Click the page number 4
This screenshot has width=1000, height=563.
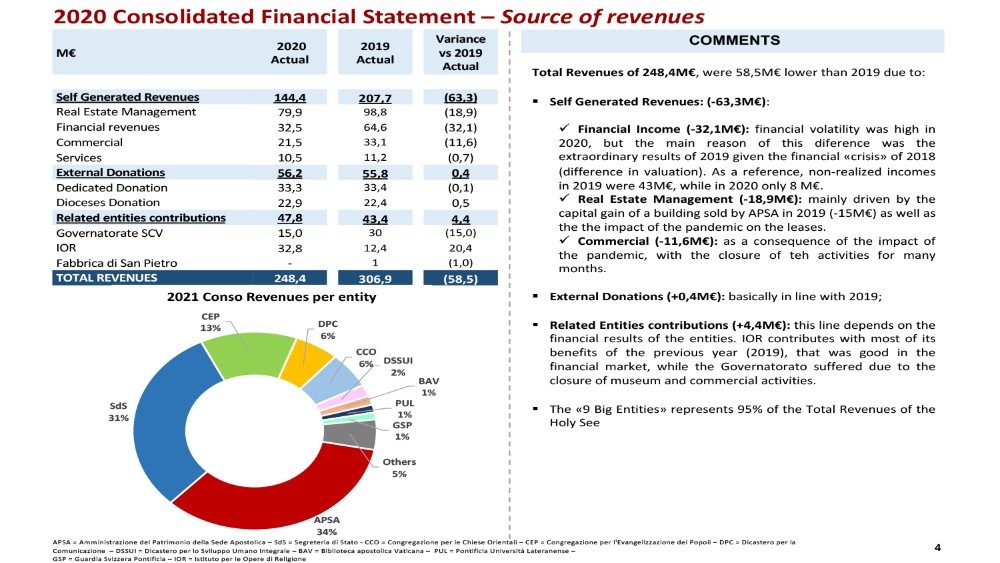click(x=937, y=547)
